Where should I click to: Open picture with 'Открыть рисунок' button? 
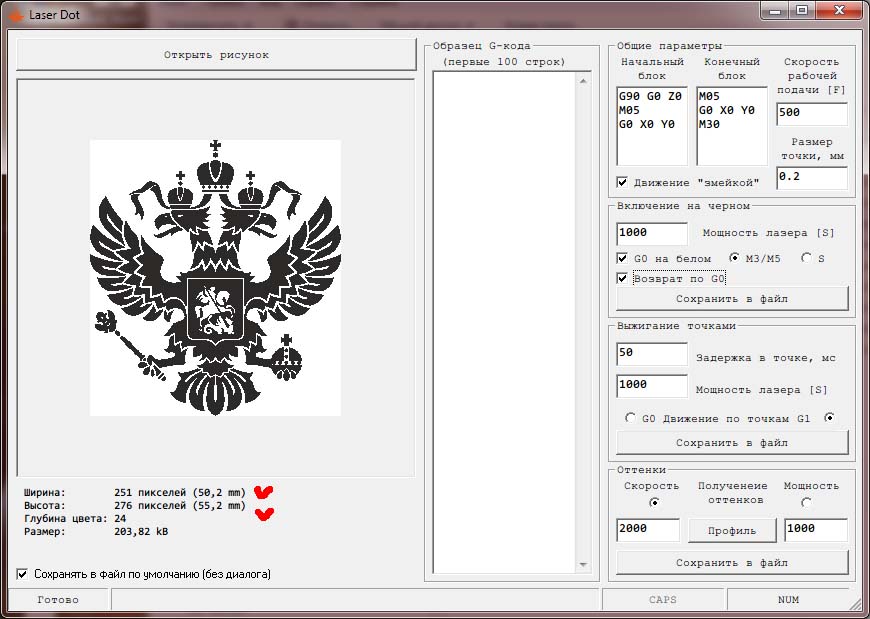tap(216, 55)
